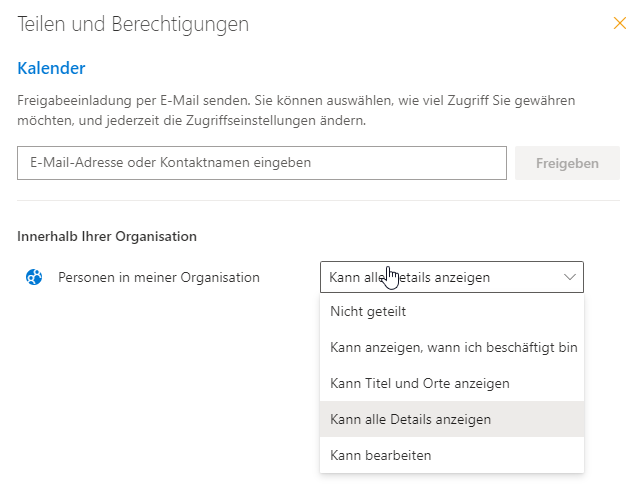Click the "Innerhalb Ihrer Organisation" section heading

coord(107,236)
